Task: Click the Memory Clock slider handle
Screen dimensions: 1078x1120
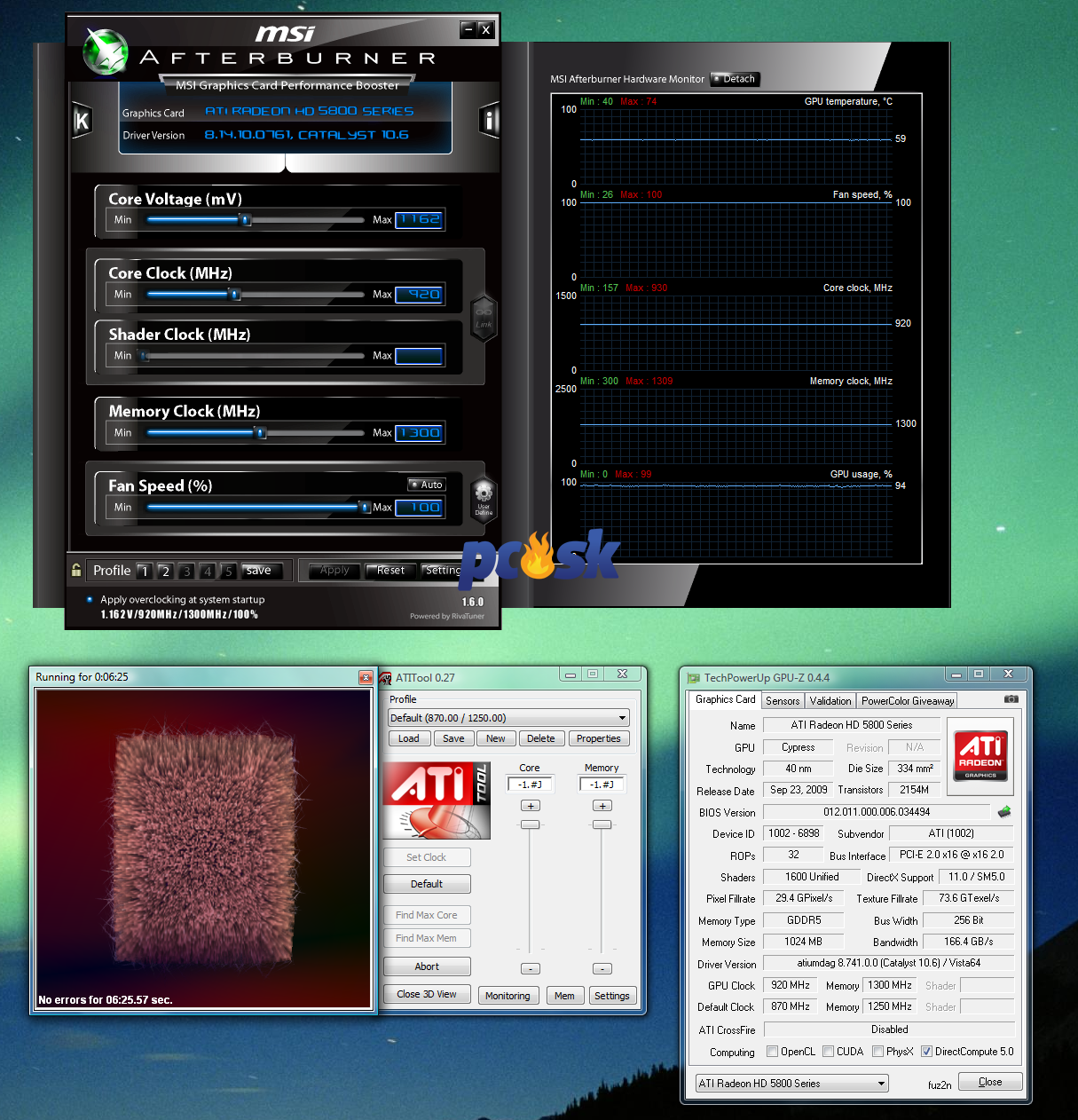Action: [x=260, y=433]
